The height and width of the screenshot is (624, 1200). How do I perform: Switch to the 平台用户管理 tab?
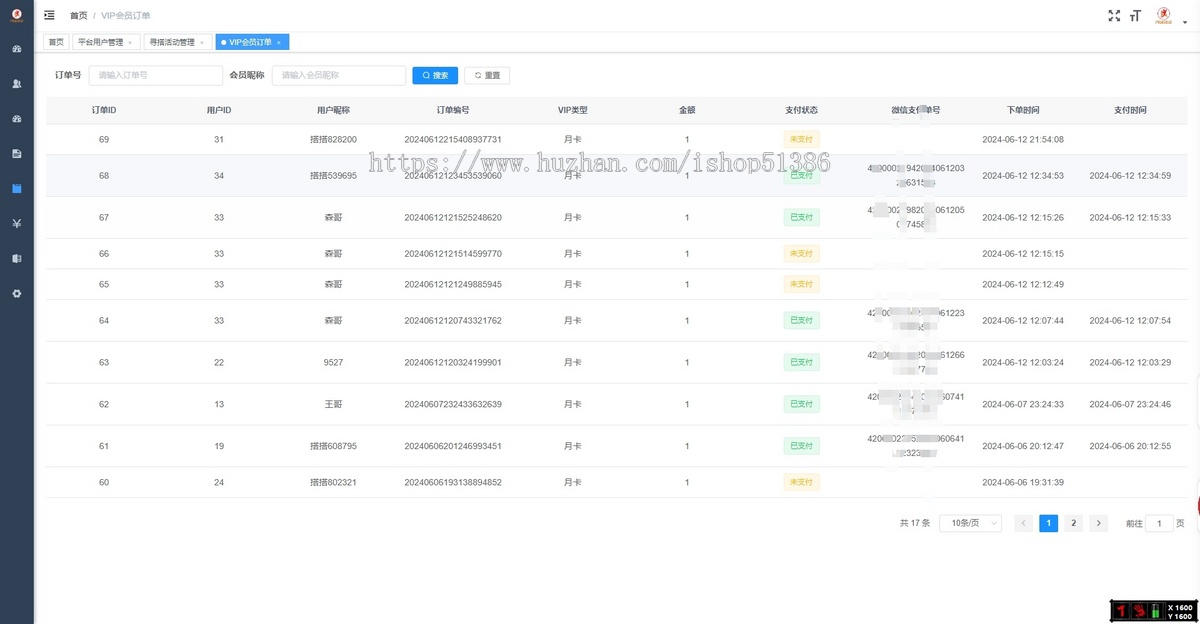105,42
